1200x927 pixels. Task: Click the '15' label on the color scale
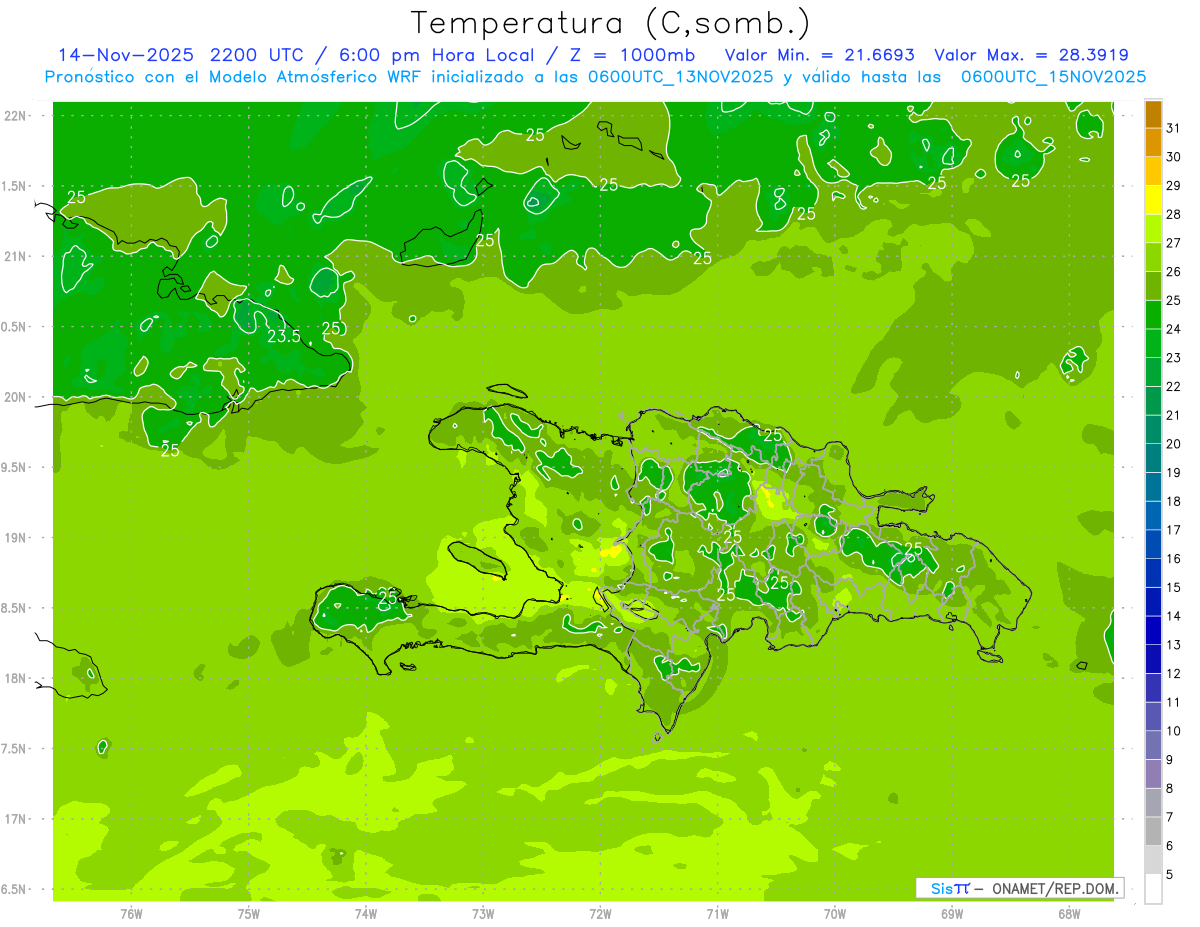click(1173, 587)
